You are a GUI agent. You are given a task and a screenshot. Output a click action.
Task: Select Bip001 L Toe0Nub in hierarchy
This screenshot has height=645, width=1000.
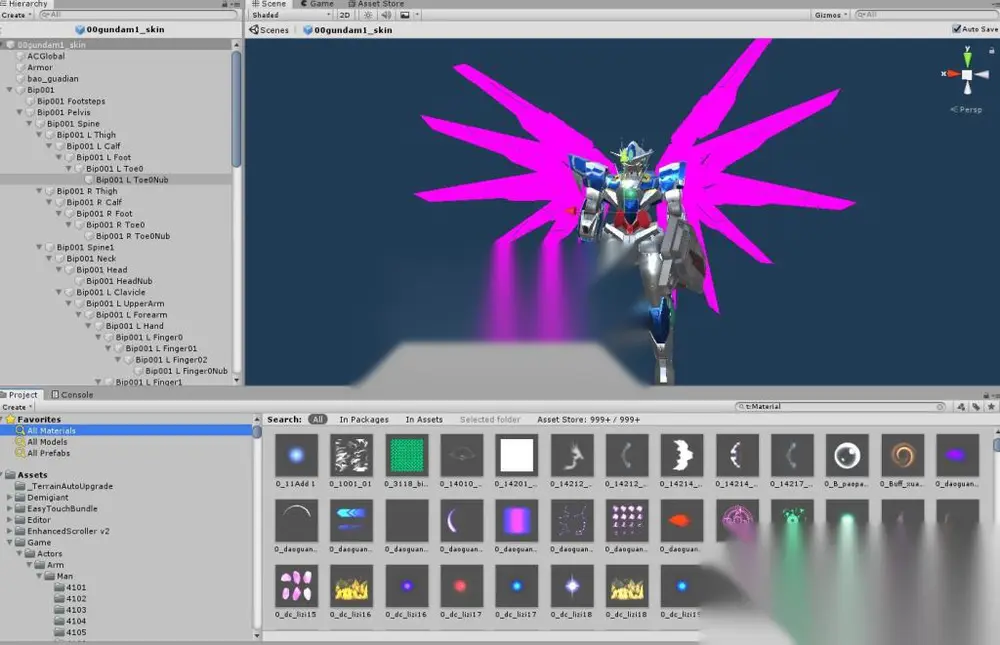coord(132,180)
